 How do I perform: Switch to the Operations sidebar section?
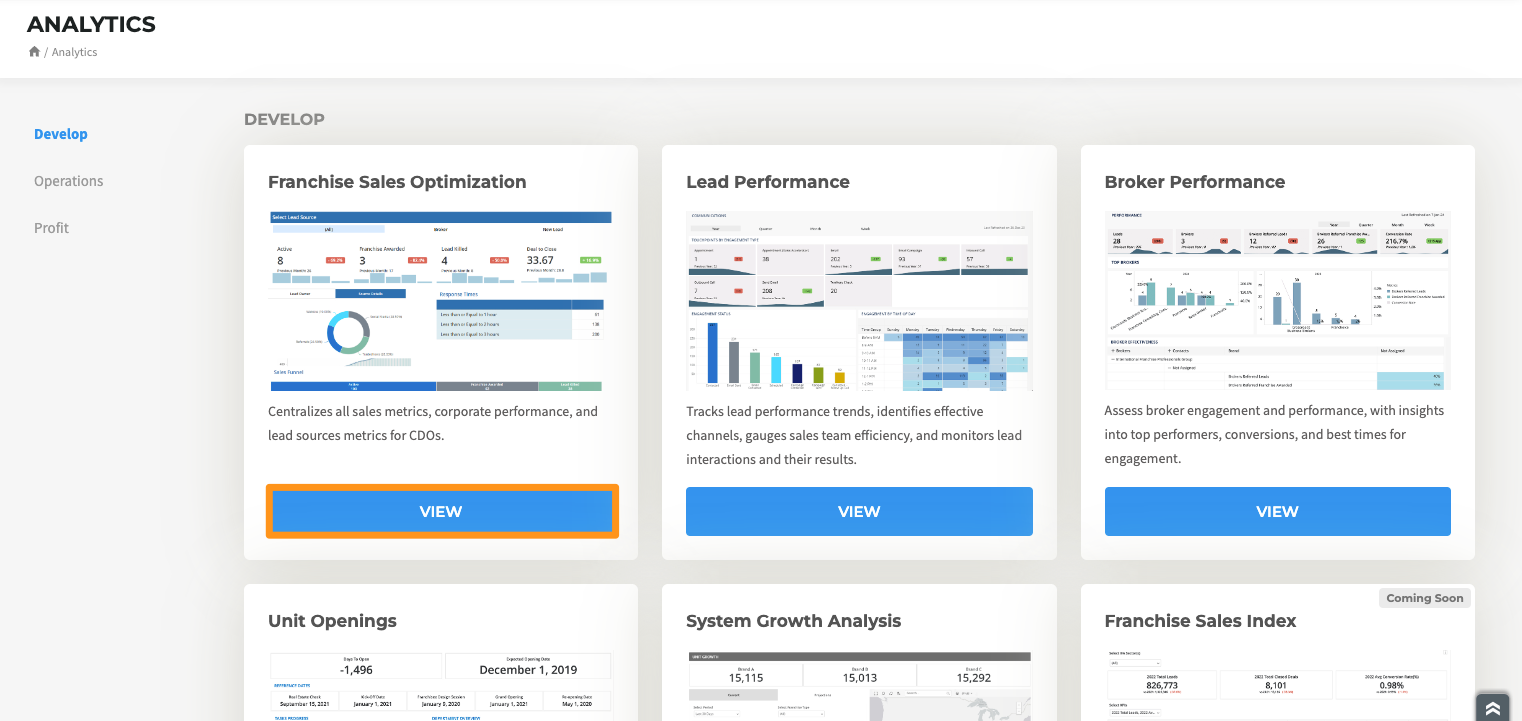pos(69,181)
